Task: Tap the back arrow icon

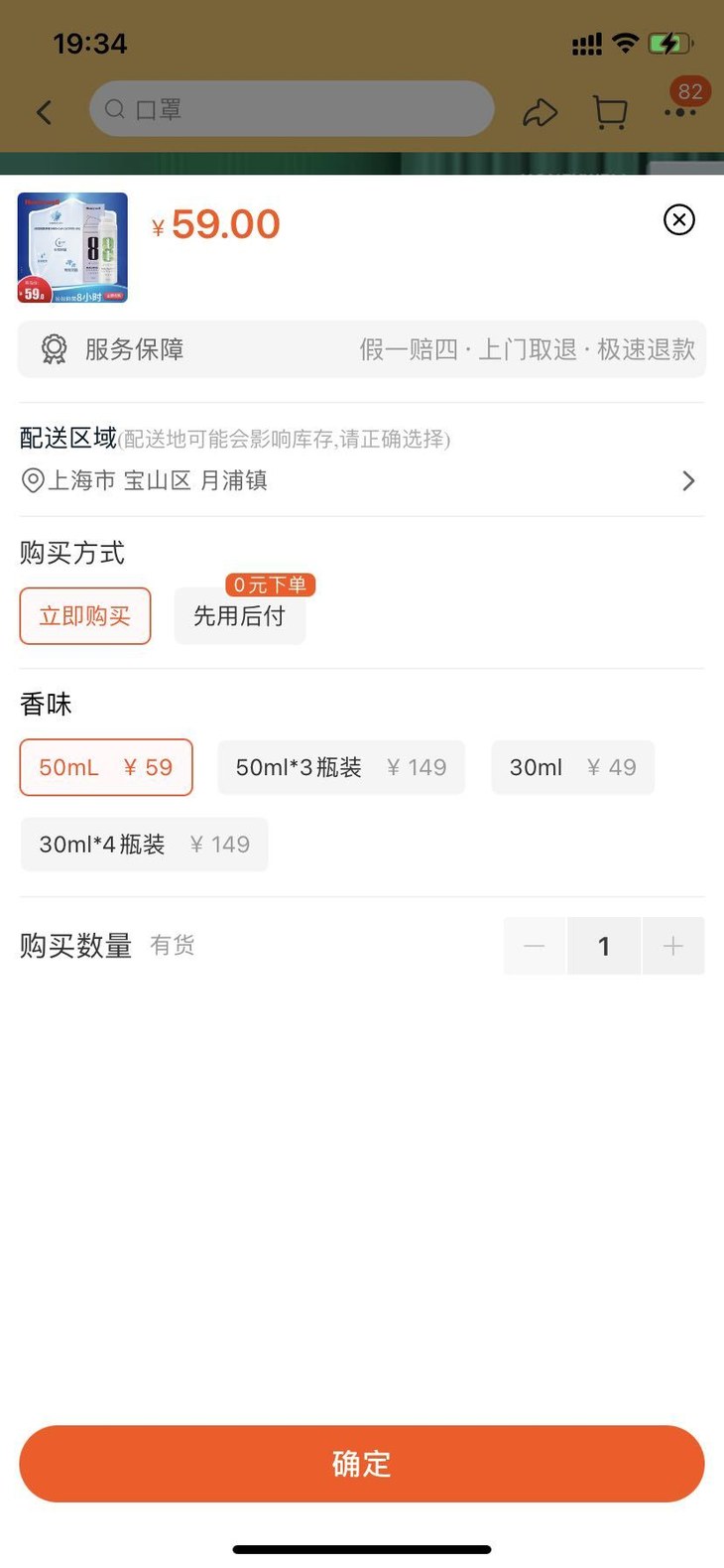Action: tap(45, 112)
